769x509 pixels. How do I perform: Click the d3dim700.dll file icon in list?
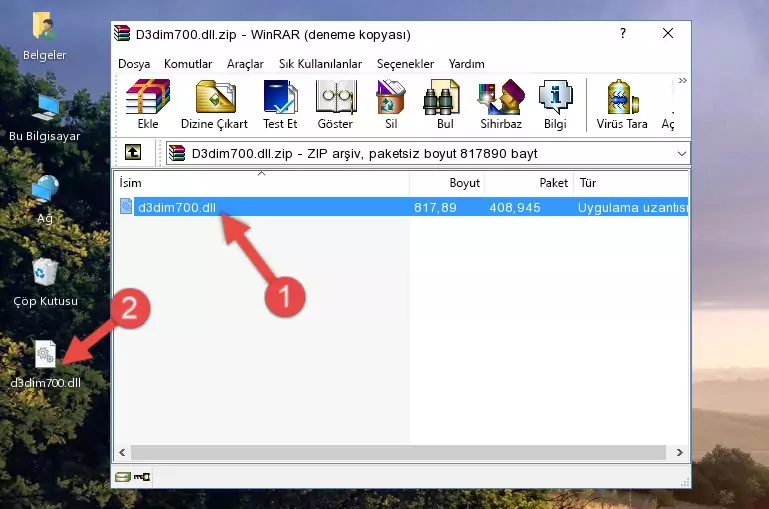coord(126,206)
